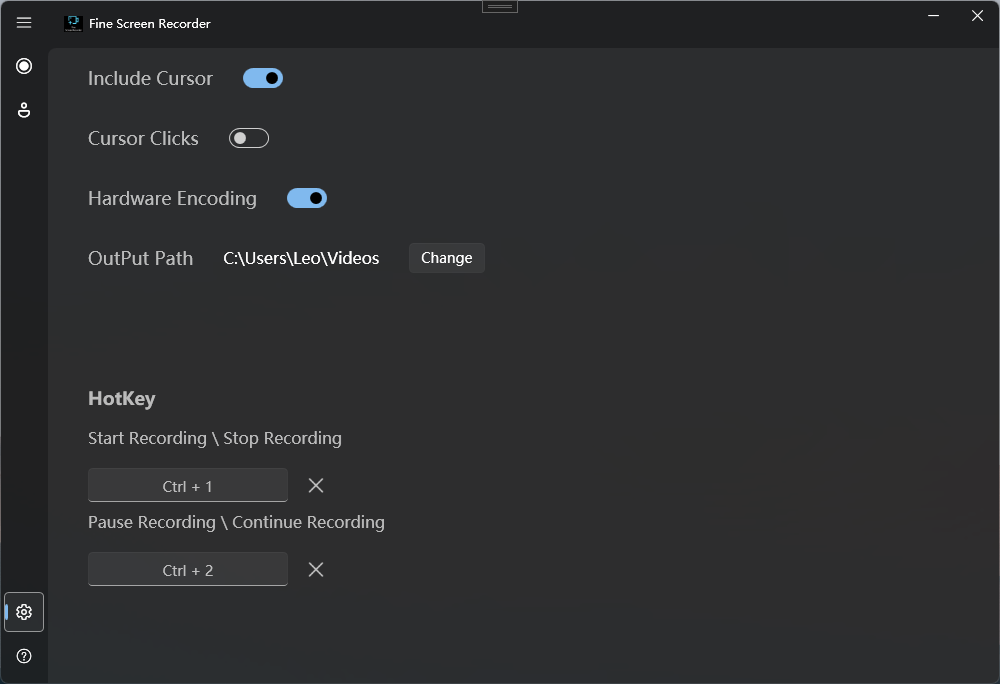Click the Cursor Clicks label

143,138
